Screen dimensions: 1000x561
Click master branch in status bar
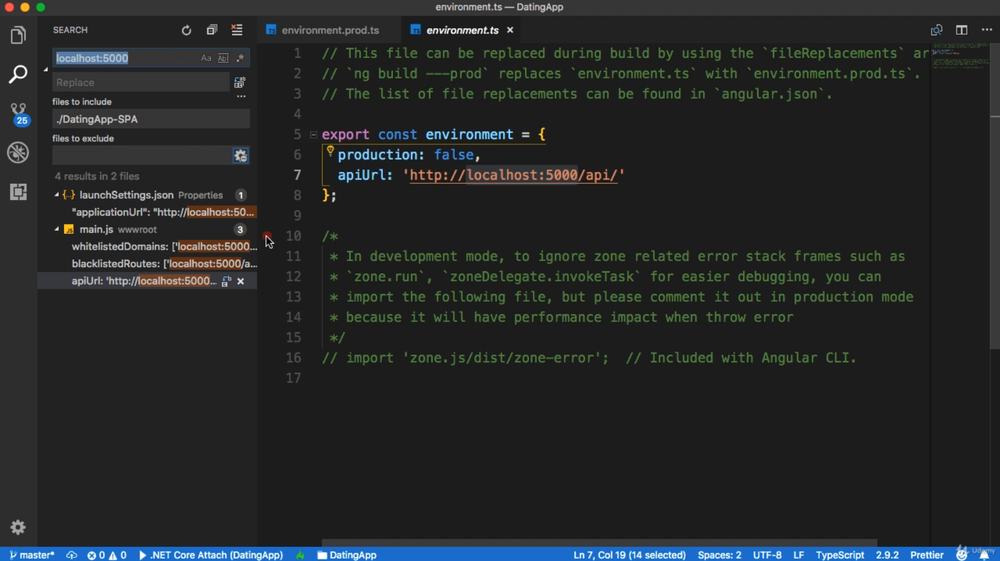32,555
